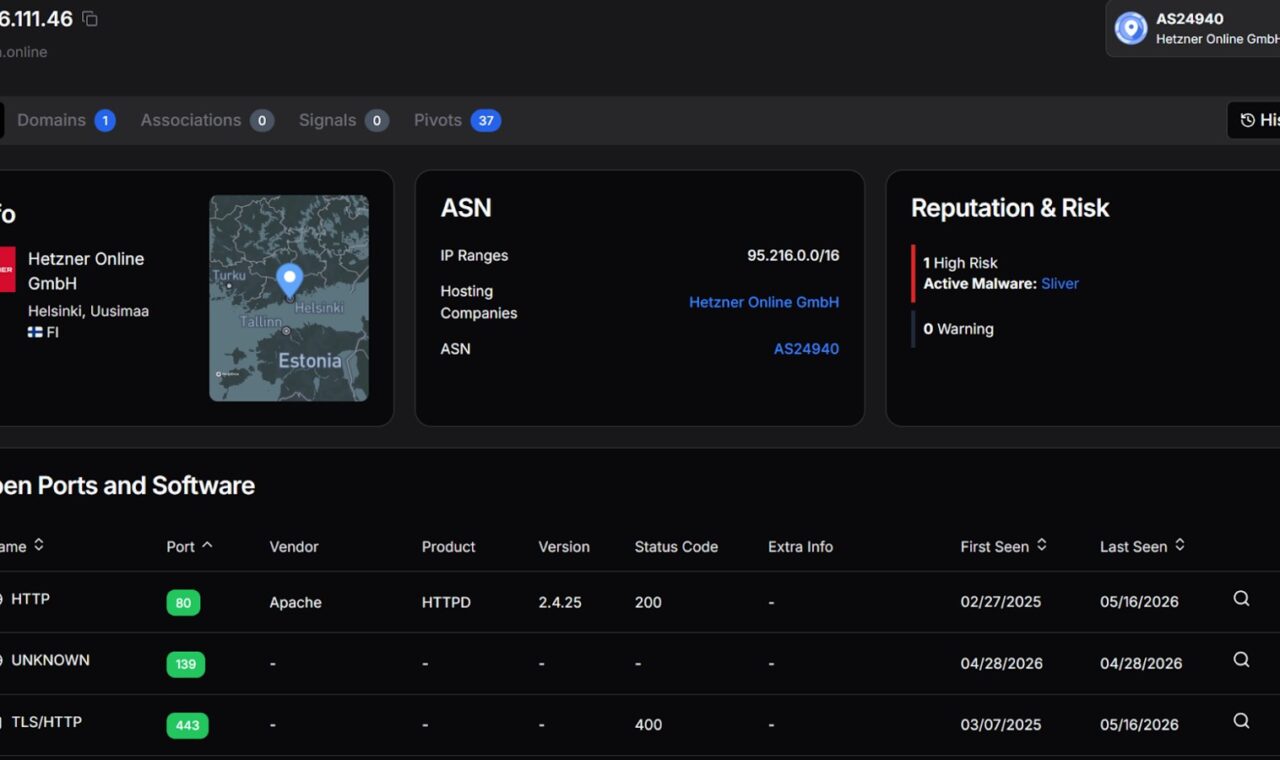Image resolution: width=1280 pixels, height=760 pixels.
Task: Click the Product column header
Action: (x=448, y=547)
